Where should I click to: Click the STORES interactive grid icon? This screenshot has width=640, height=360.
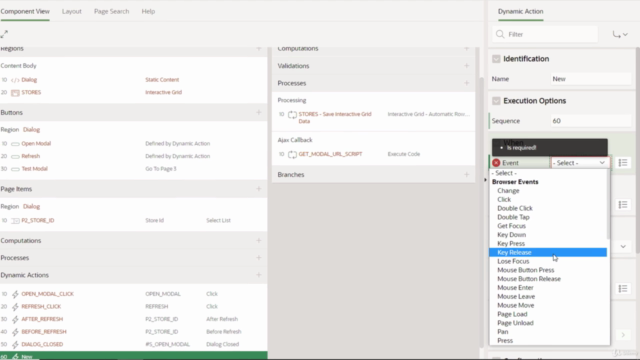click(15, 93)
